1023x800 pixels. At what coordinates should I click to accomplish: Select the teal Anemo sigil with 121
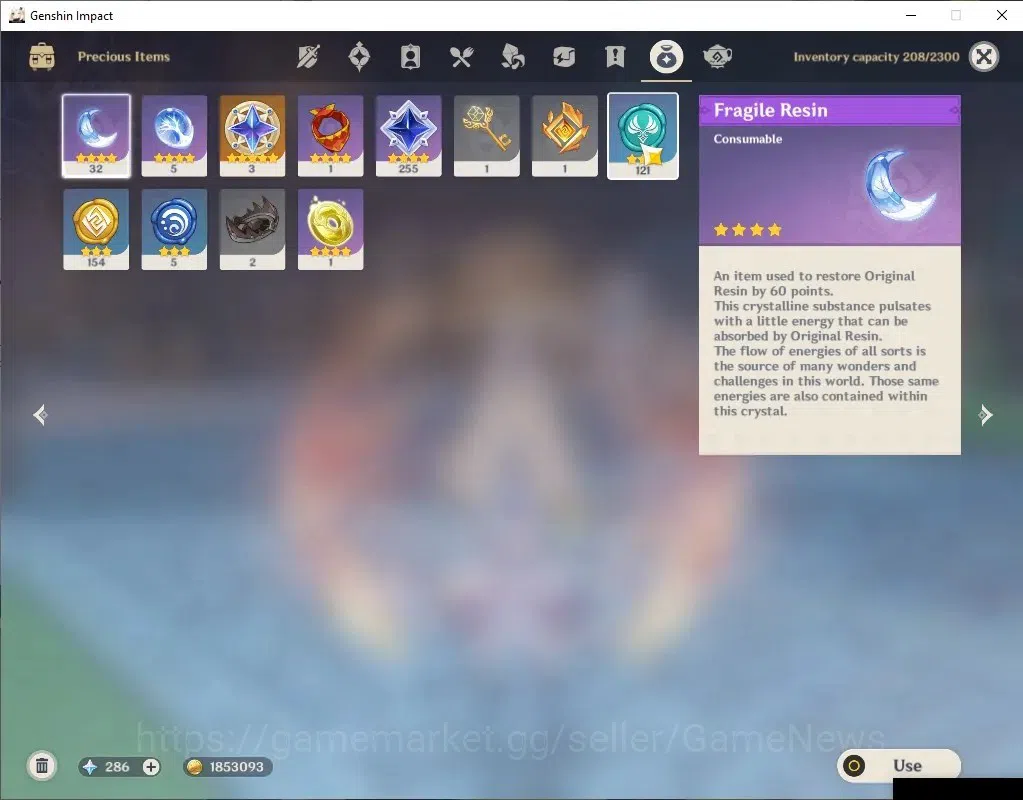click(643, 136)
